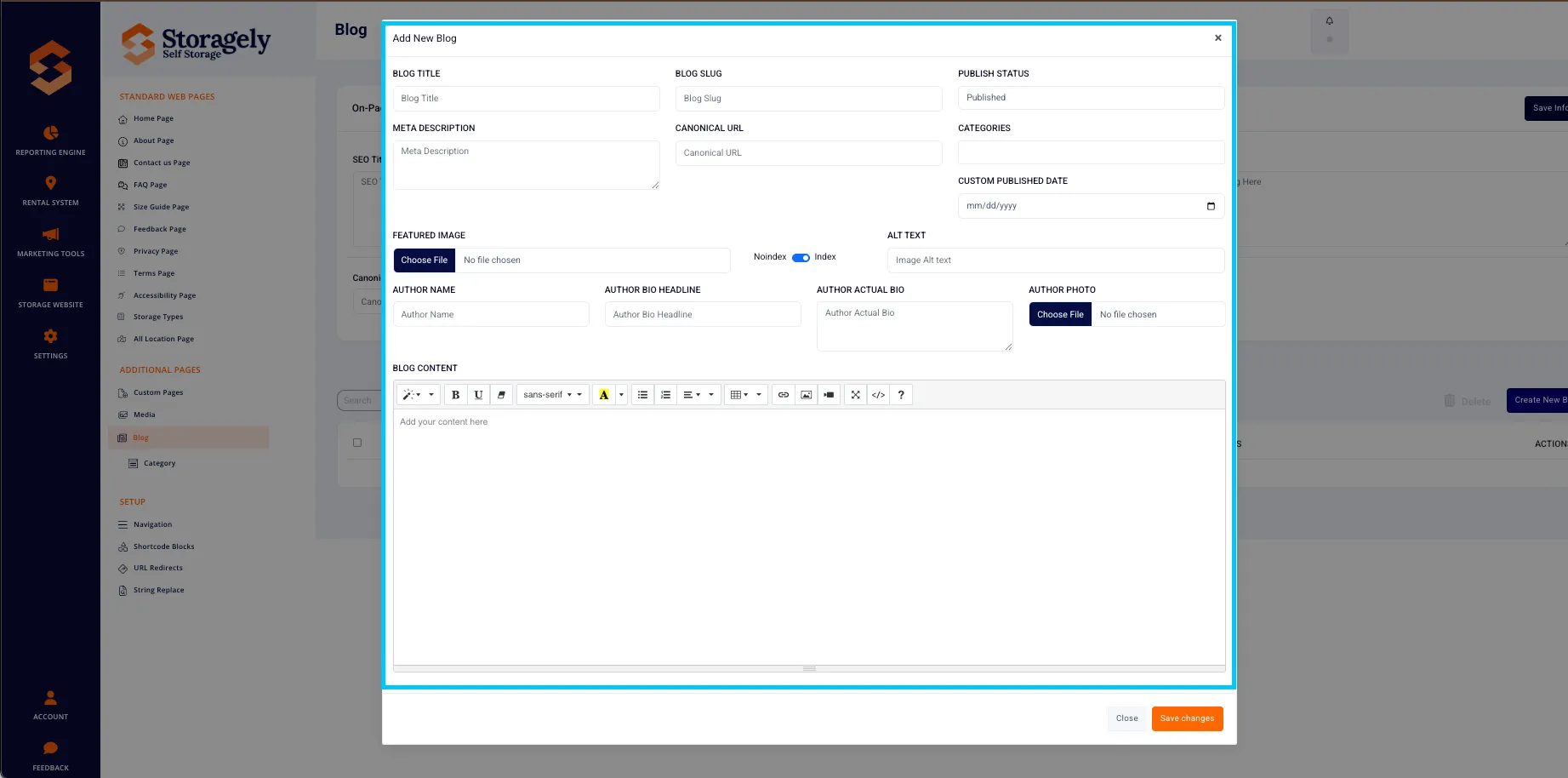Image resolution: width=1568 pixels, height=778 pixels.
Task: Click the Canonical URL field in dialog
Action: [808, 153]
